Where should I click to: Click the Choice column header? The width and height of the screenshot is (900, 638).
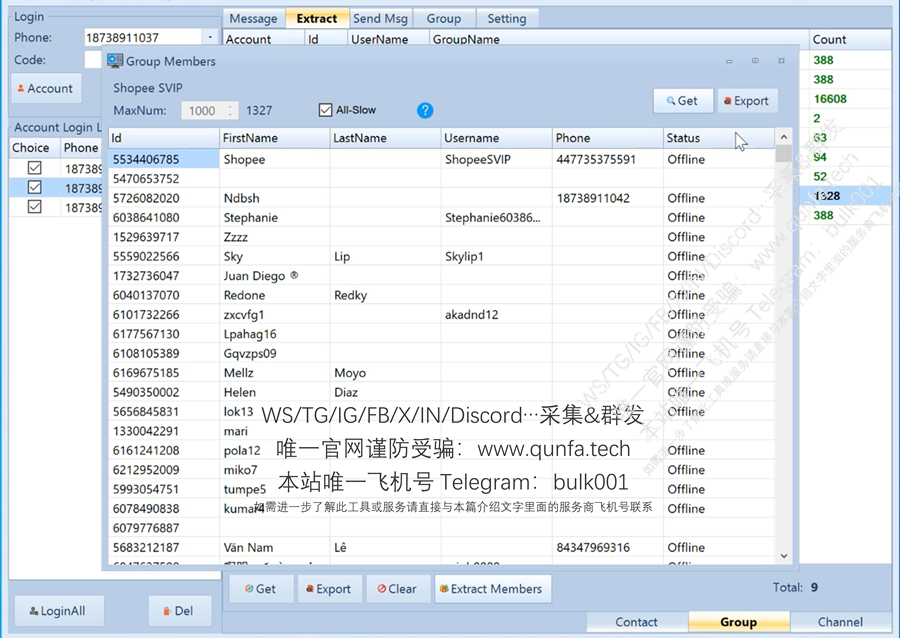coord(34,147)
